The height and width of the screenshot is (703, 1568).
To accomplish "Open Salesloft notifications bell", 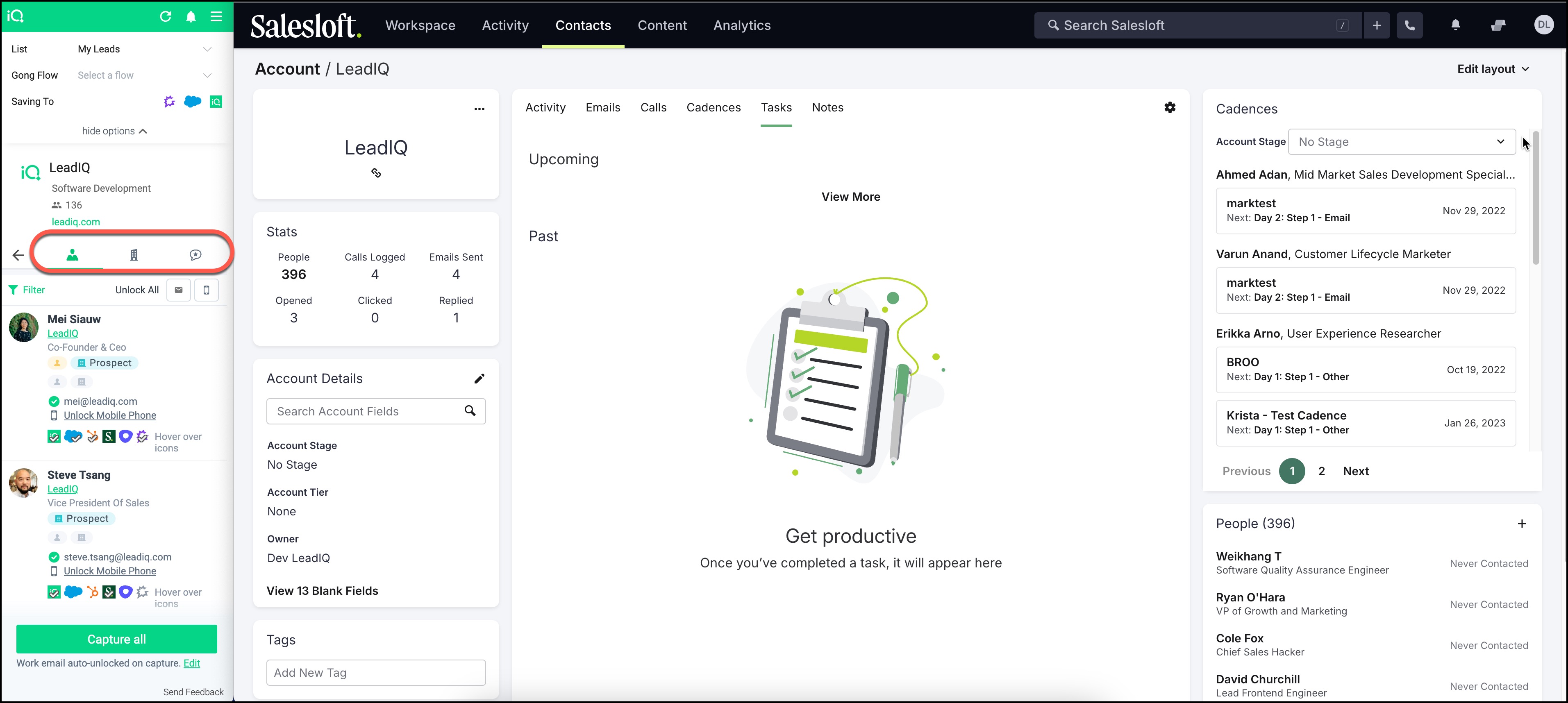I will (x=1455, y=25).
